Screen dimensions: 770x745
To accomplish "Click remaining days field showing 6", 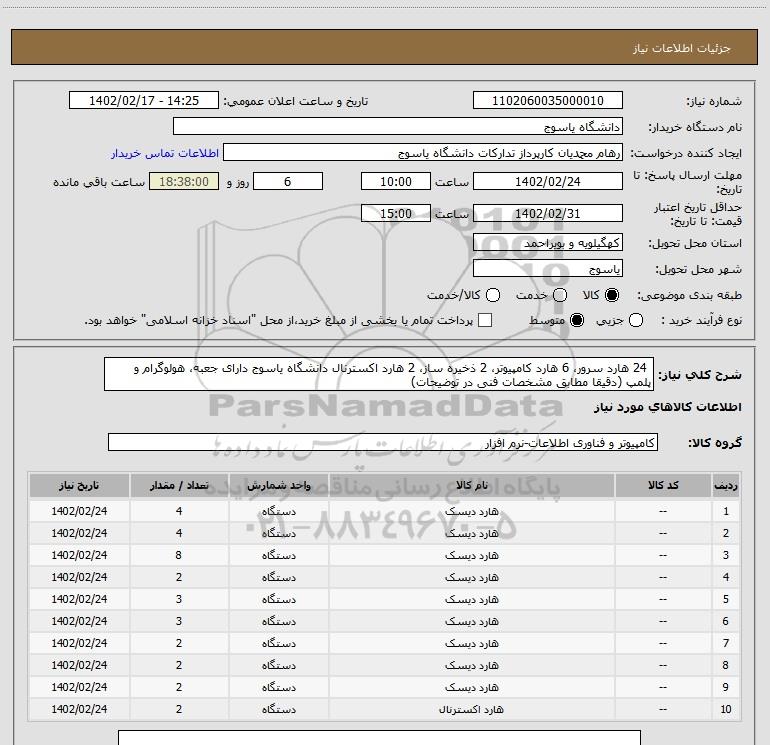I will [288, 181].
